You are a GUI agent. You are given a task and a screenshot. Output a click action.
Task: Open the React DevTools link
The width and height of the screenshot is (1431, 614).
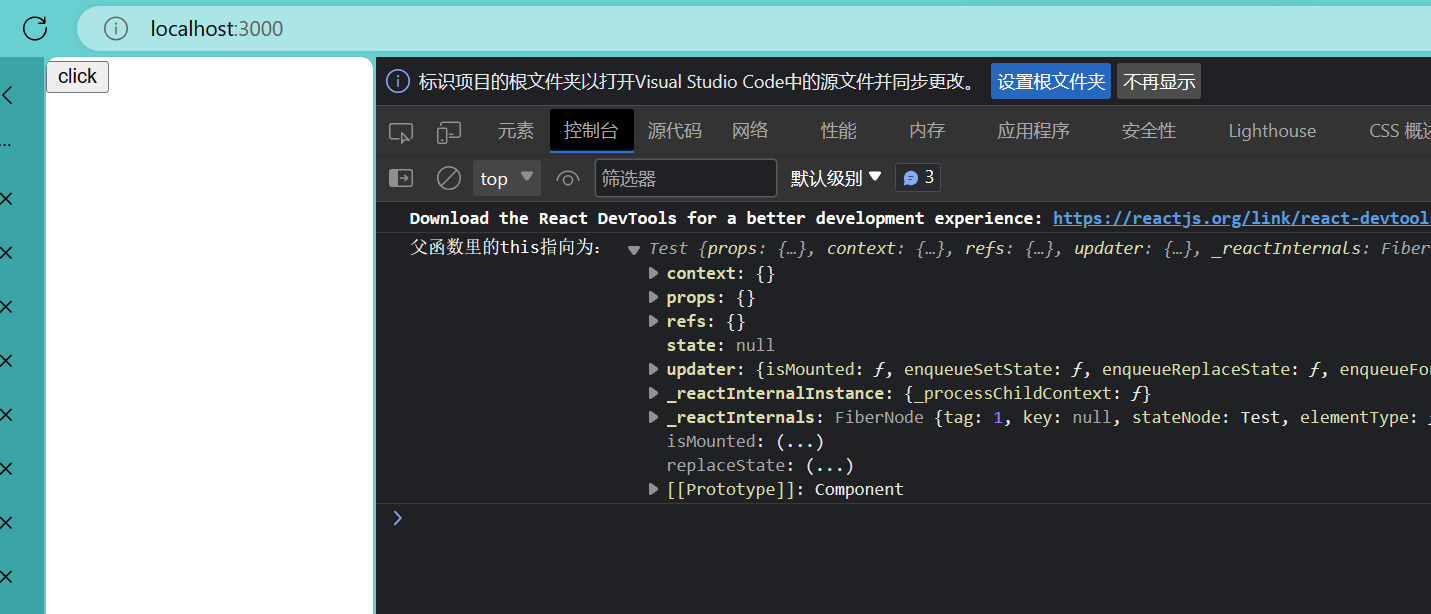click(x=1241, y=218)
